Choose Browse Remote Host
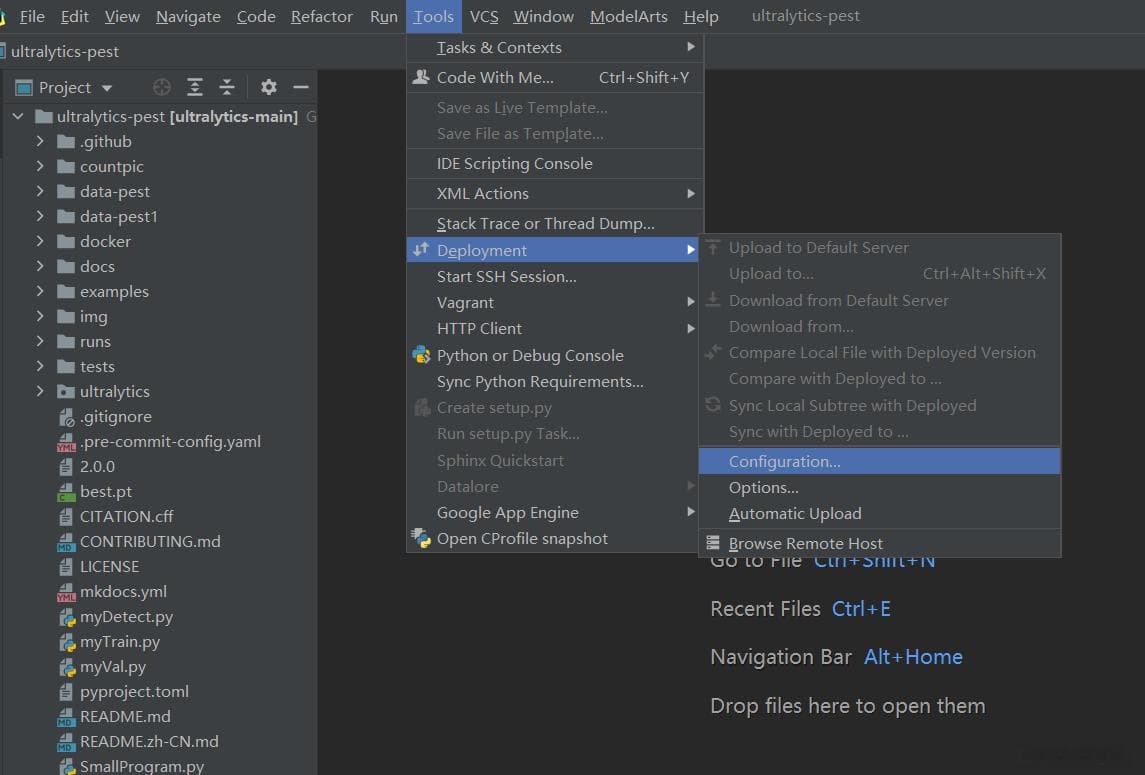1145x775 pixels. click(879, 543)
